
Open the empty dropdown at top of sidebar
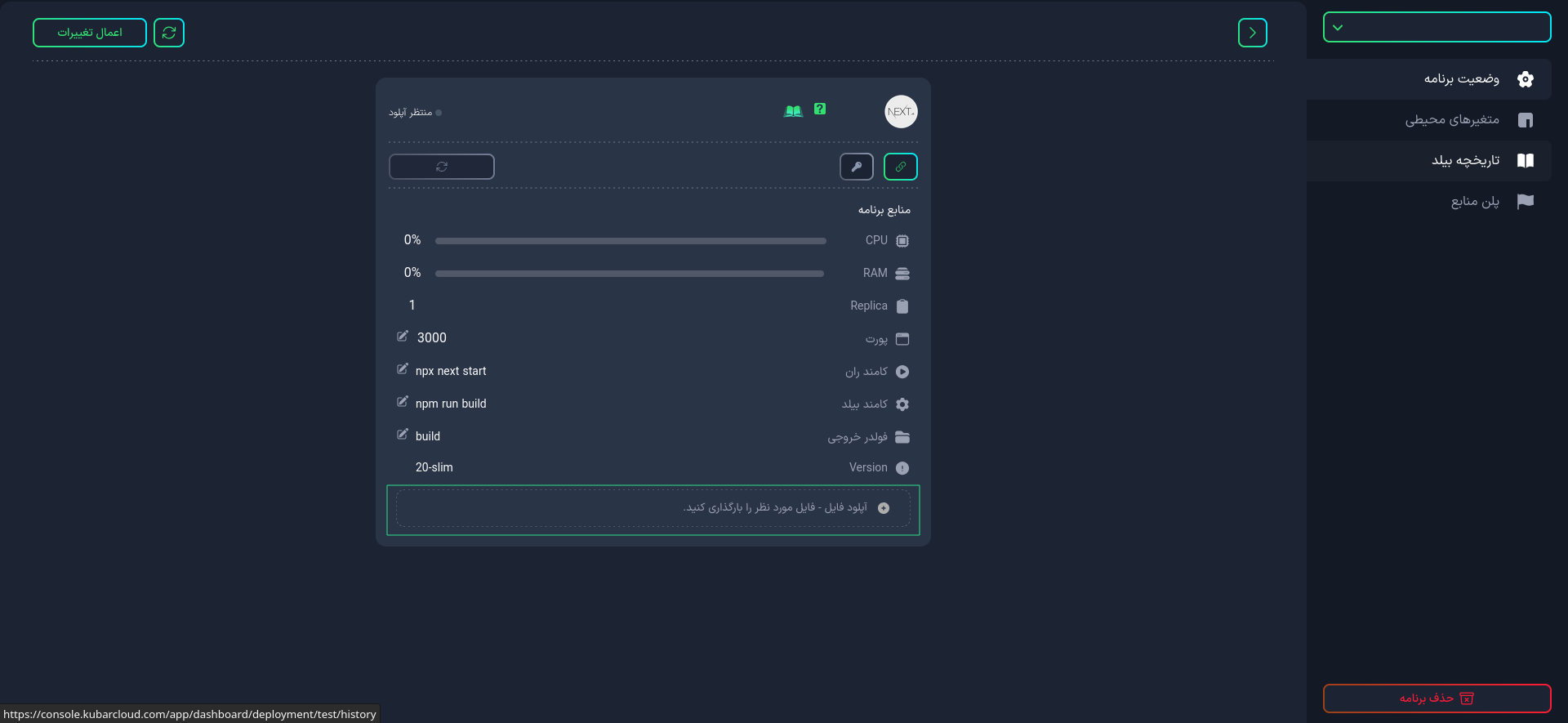(1437, 27)
